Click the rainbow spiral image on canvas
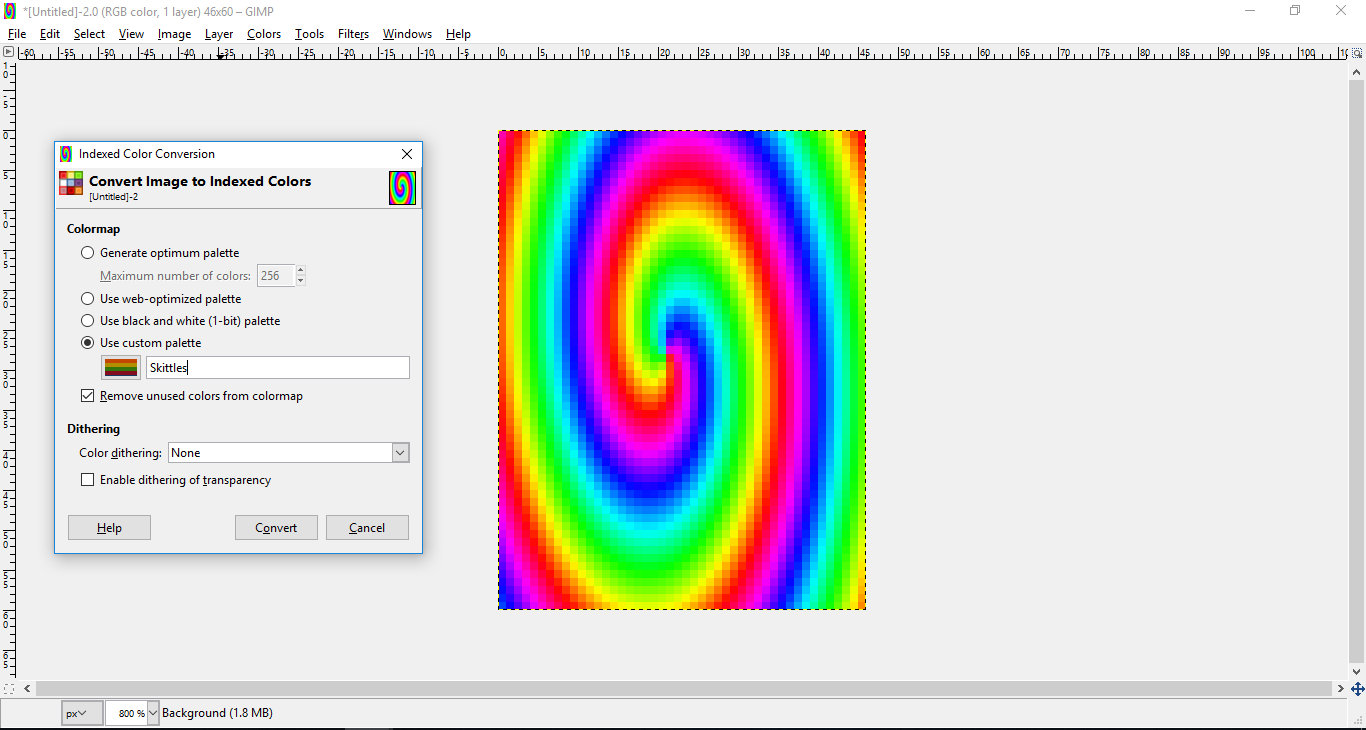This screenshot has height=730, width=1366. (x=682, y=370)
